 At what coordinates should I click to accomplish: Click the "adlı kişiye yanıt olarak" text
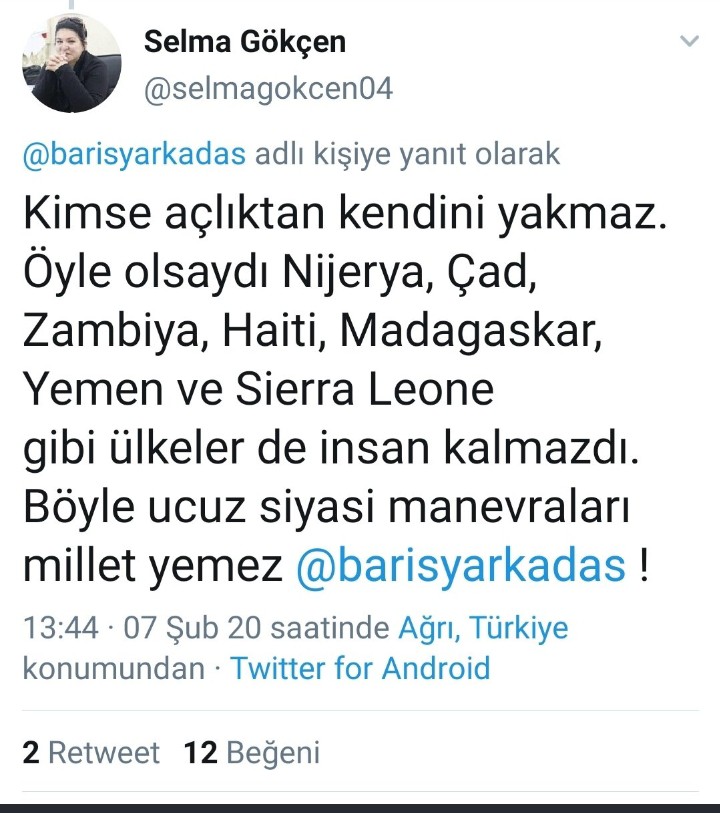408,154
